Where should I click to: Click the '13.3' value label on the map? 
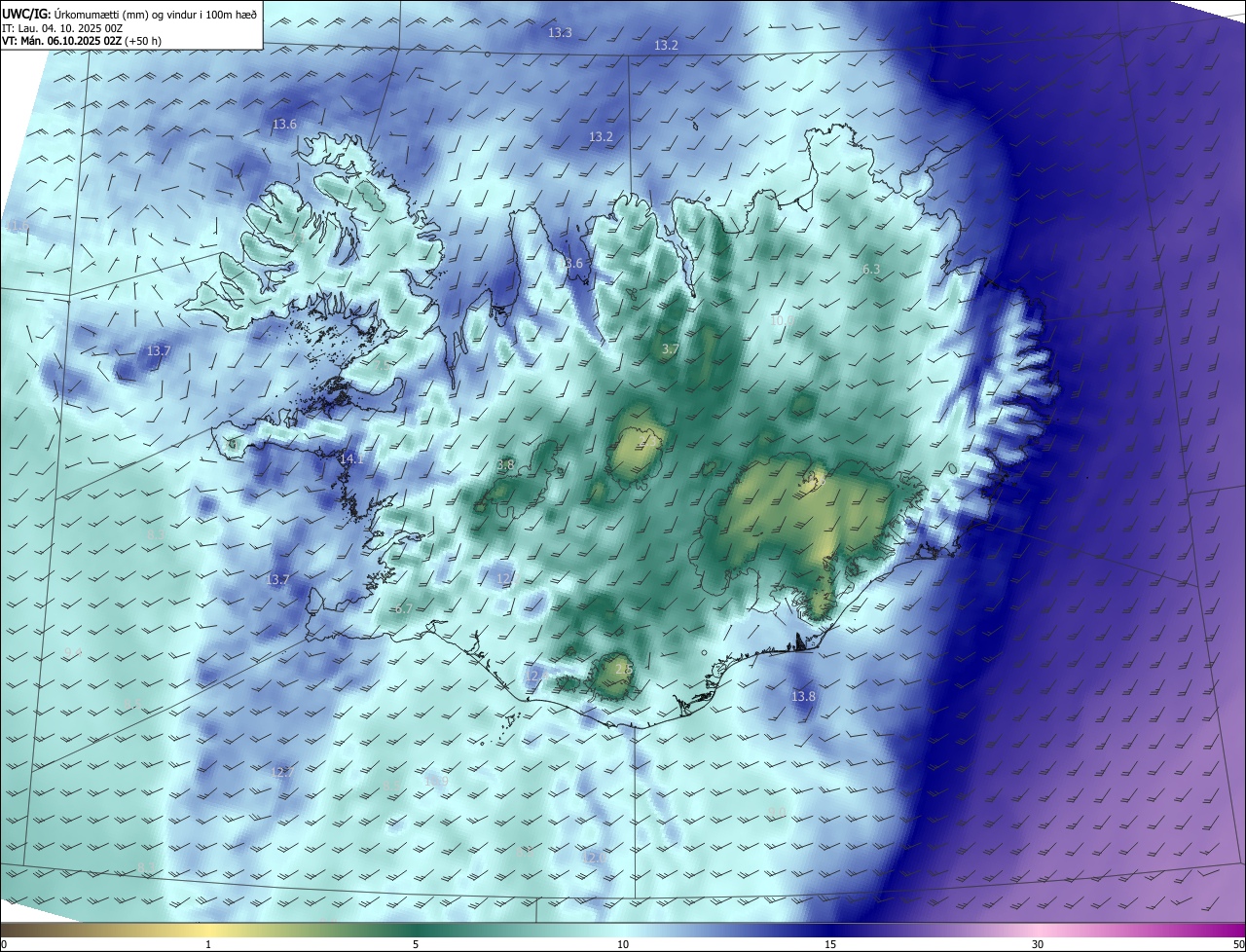(x=560, y=32)
